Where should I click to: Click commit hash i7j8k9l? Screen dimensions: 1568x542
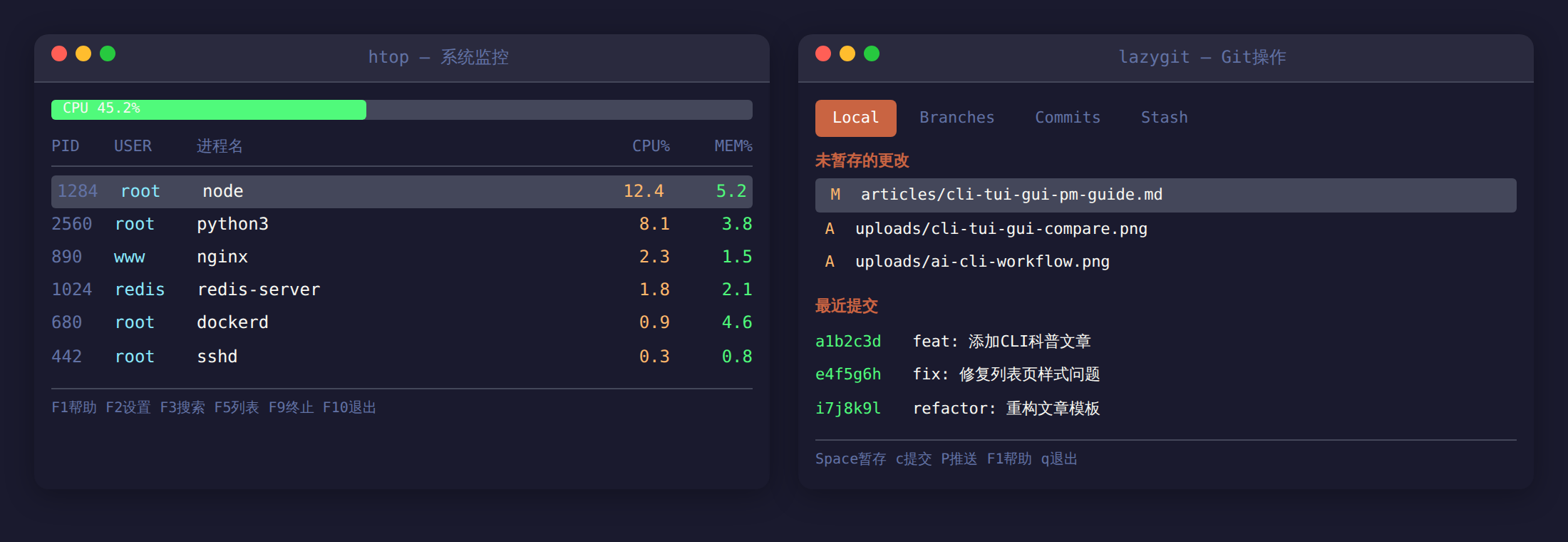click(848, 409)
